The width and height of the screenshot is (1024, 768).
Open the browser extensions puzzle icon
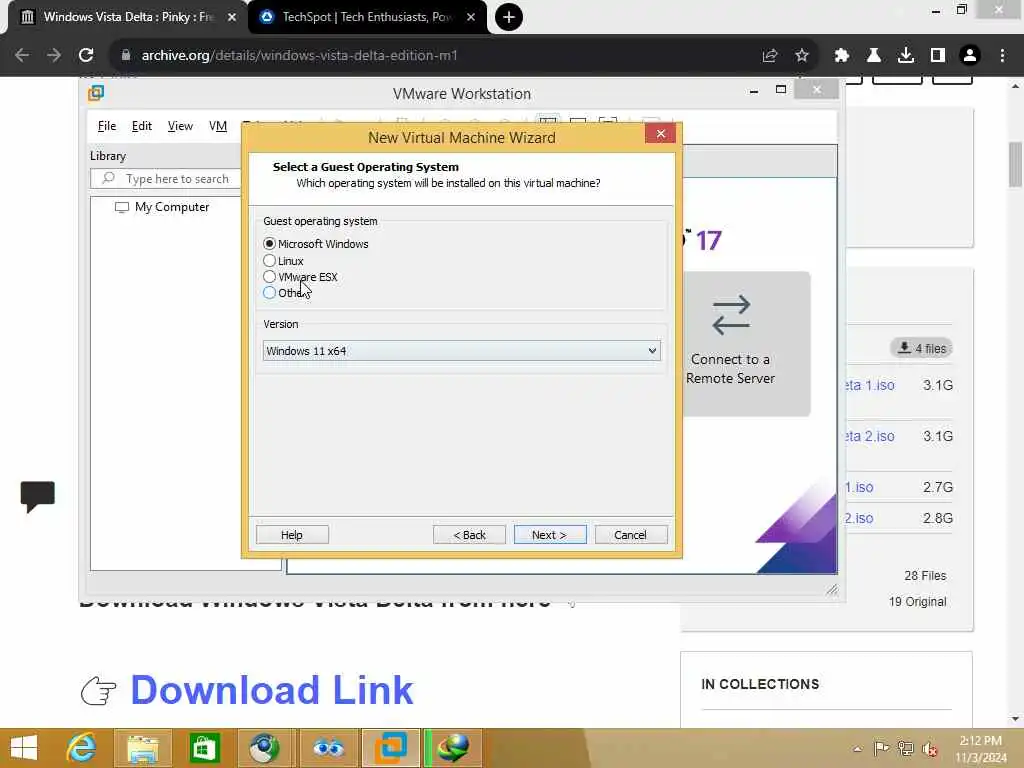click(x=842, y=56)
